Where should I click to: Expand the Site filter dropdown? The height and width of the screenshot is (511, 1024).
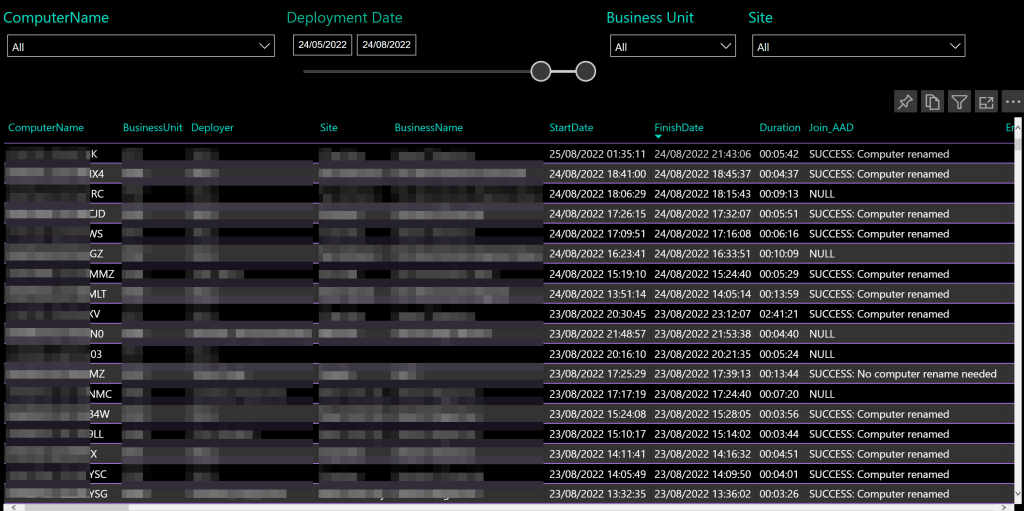click(x=955, y=47)
